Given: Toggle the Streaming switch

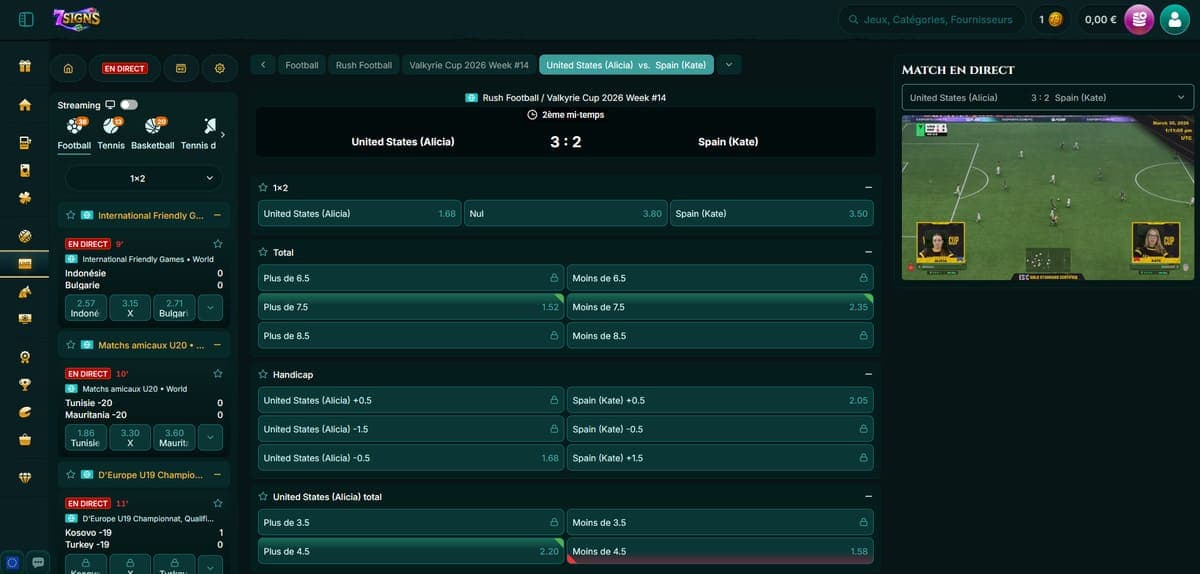Looking at the screenshot, I should [x=129, y=105].
